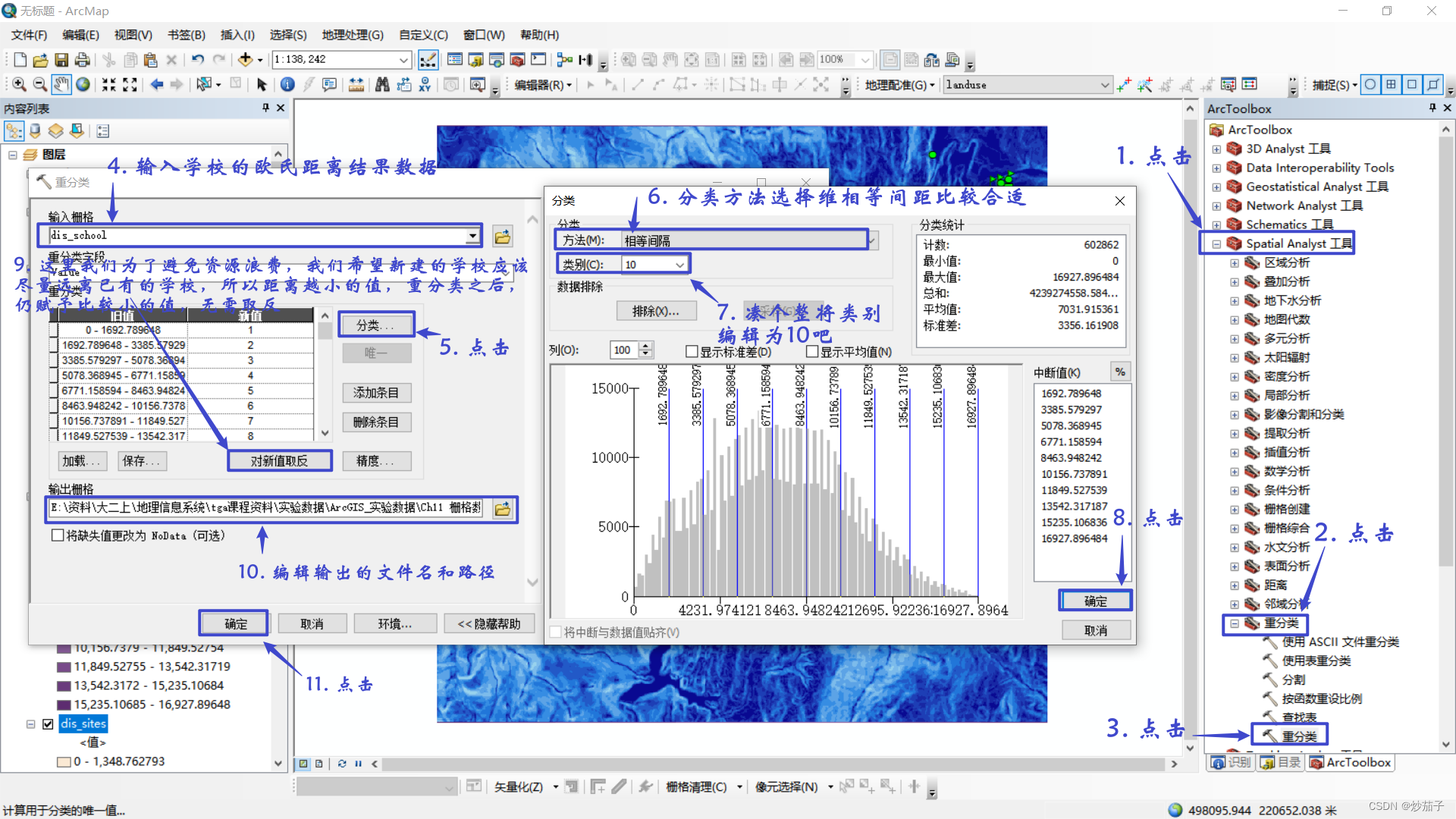Open the 类别 class count dropdown
The height and width of the screenshot is (819, 1456).
click(x=679, y=265)
